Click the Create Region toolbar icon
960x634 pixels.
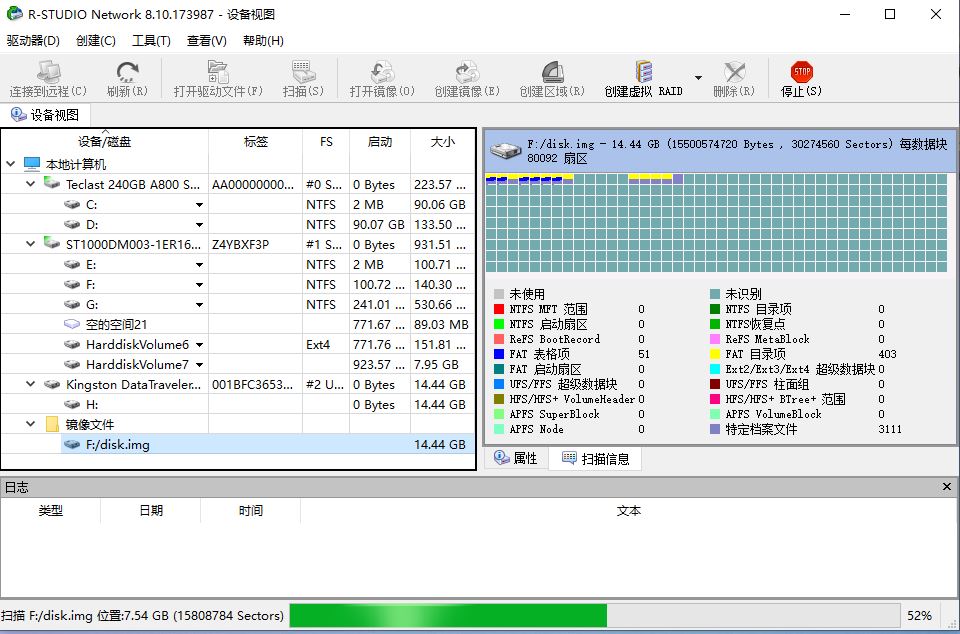point(551,73)
